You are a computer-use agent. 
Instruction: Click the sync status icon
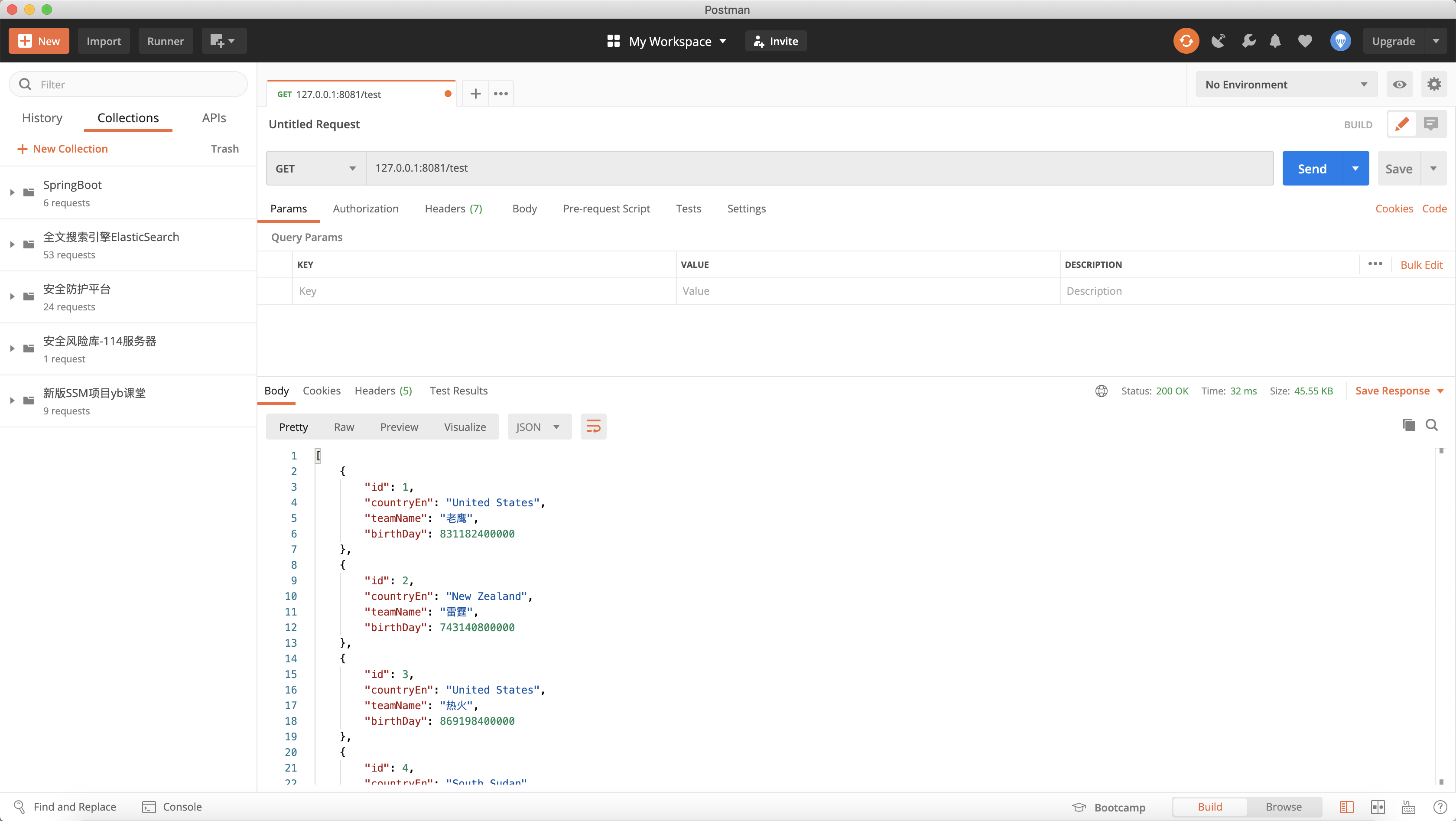(x=1186, y=41)
